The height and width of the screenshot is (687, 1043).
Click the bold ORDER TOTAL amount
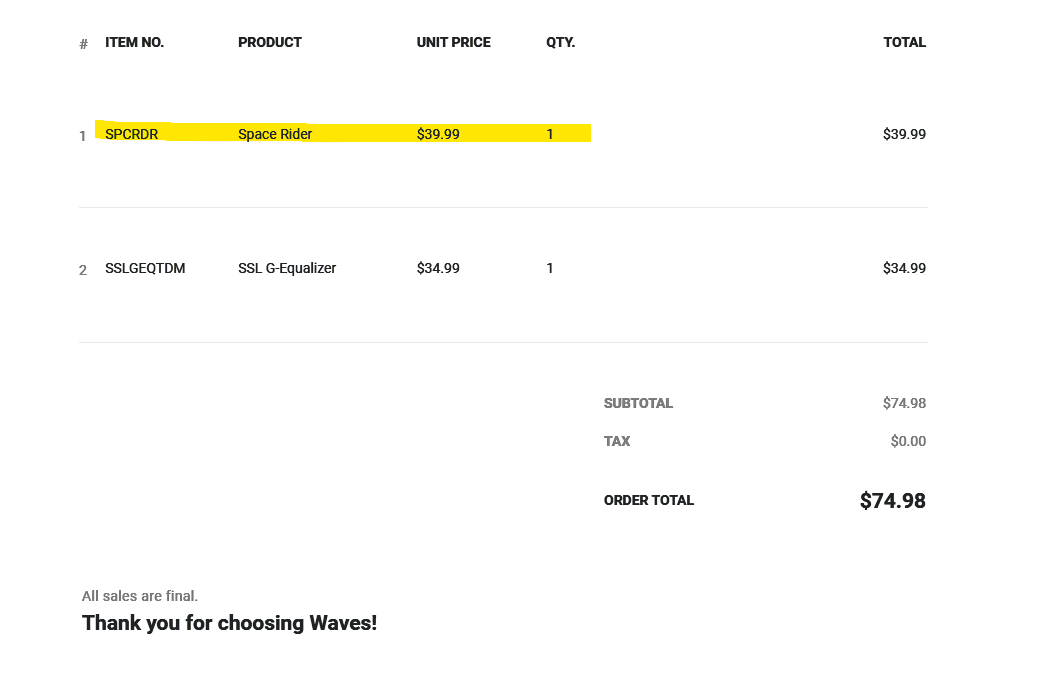click(x=893, y=501)
